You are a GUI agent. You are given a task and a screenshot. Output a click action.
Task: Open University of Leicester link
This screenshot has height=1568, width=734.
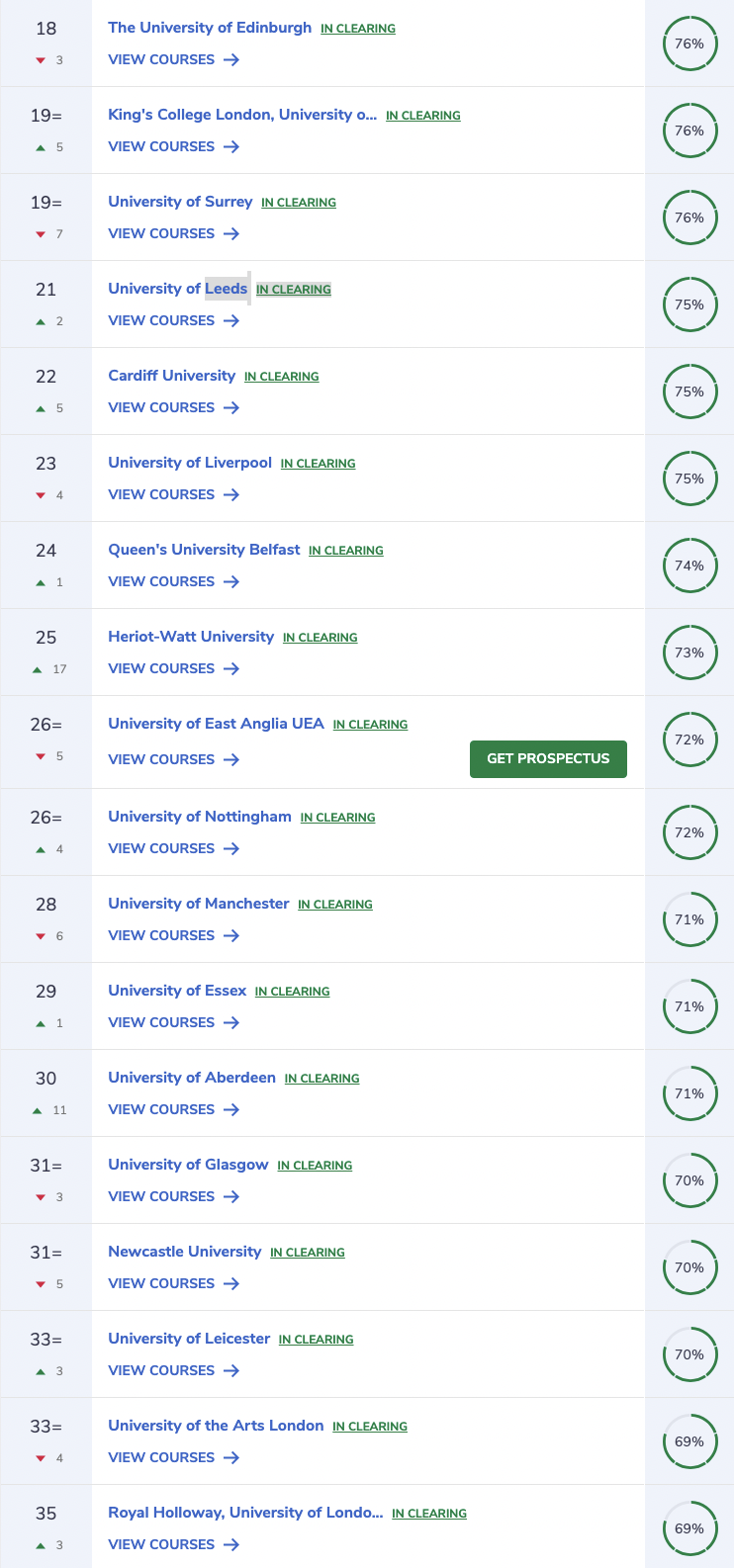[x=189, y=1339]
